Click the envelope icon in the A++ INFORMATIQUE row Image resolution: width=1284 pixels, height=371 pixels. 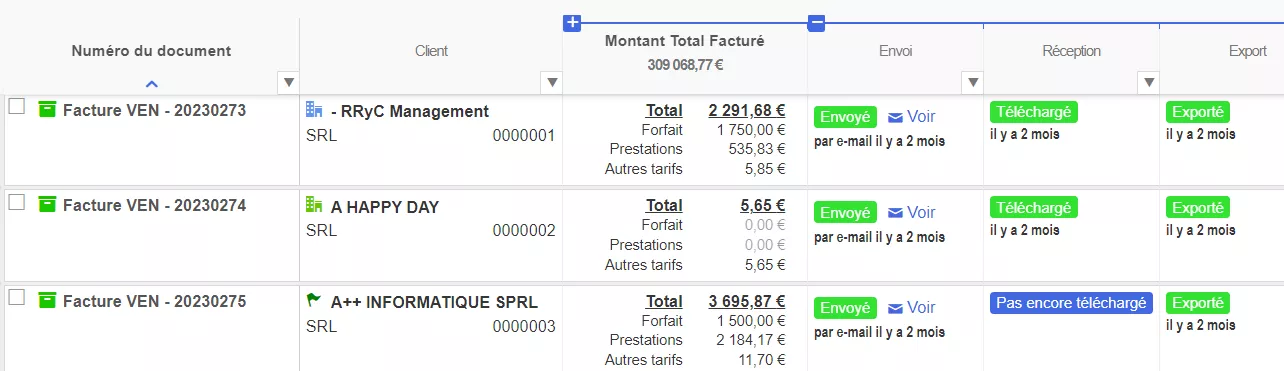[895, 308]
